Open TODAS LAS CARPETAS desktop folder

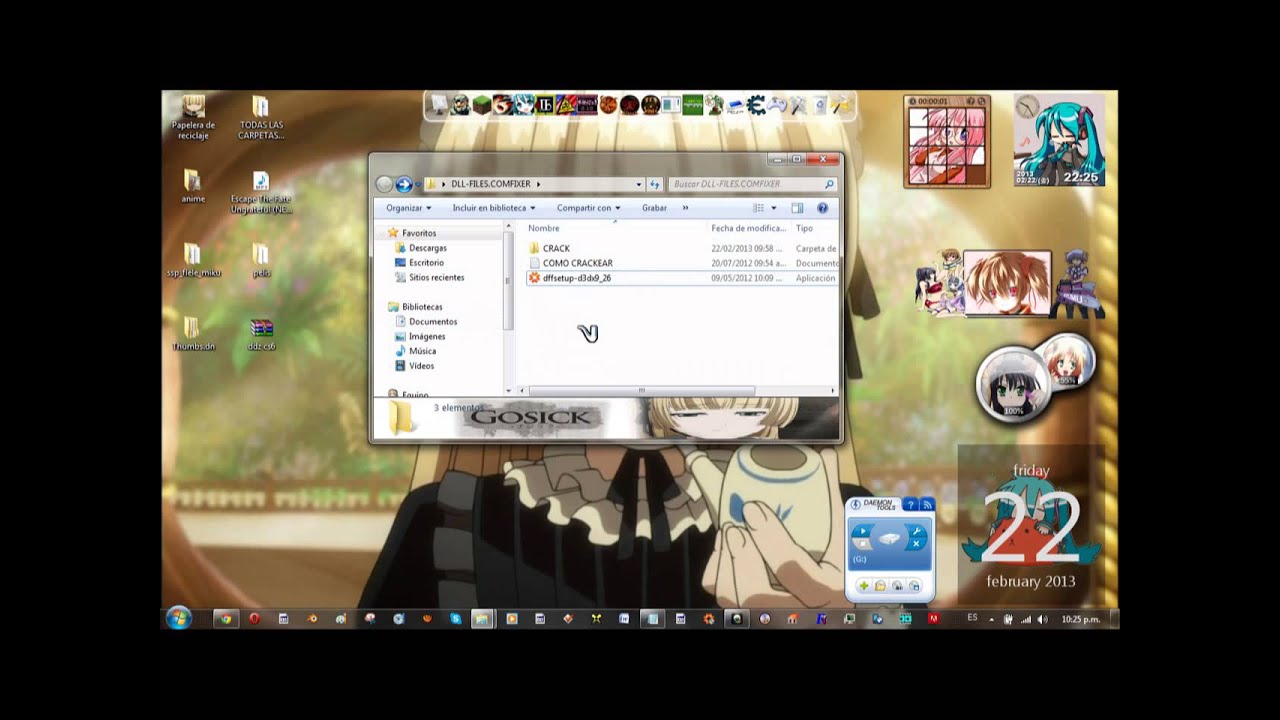261,117
